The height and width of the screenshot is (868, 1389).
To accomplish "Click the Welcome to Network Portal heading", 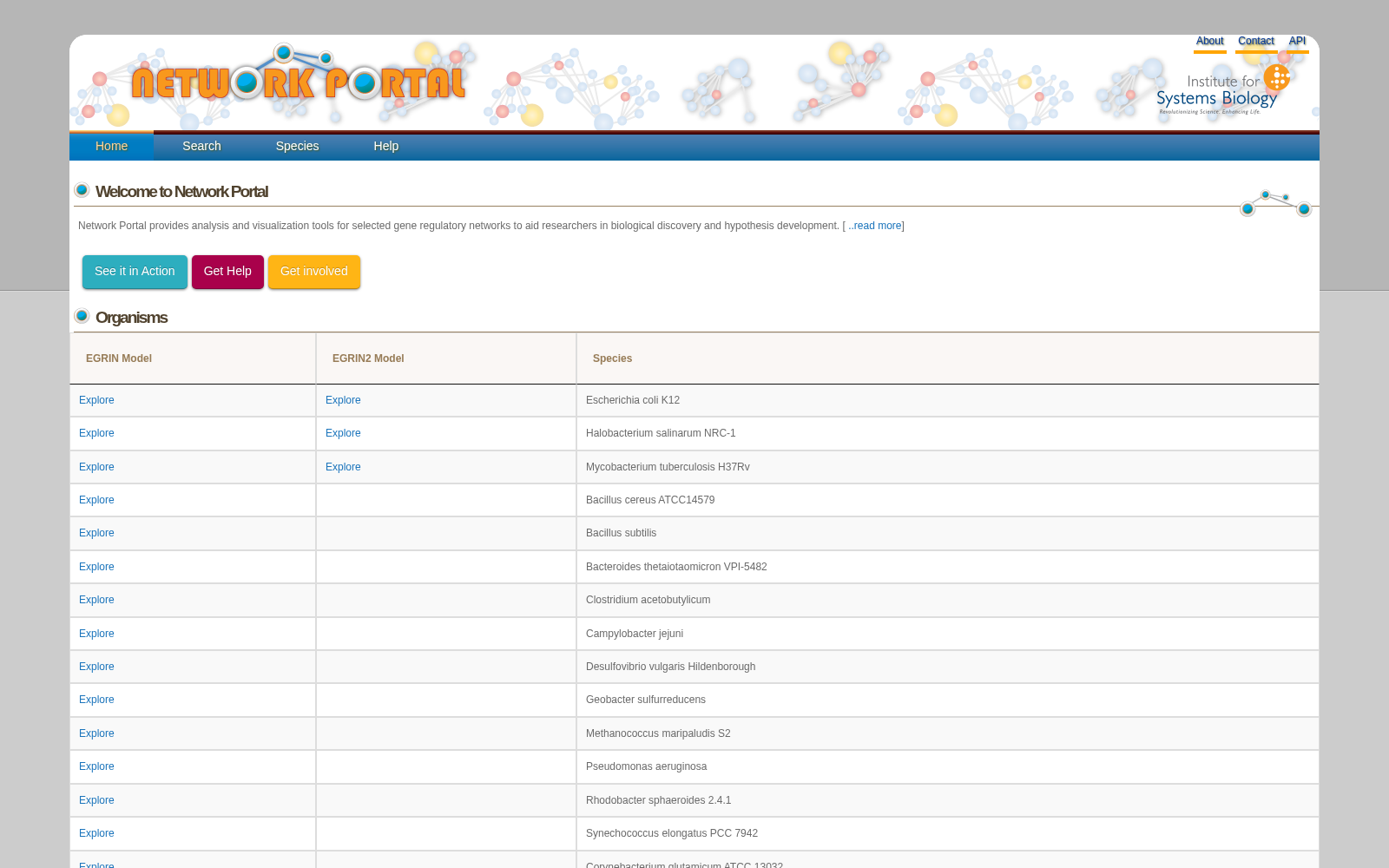I will pyautogui.click(x=181, y=192).
